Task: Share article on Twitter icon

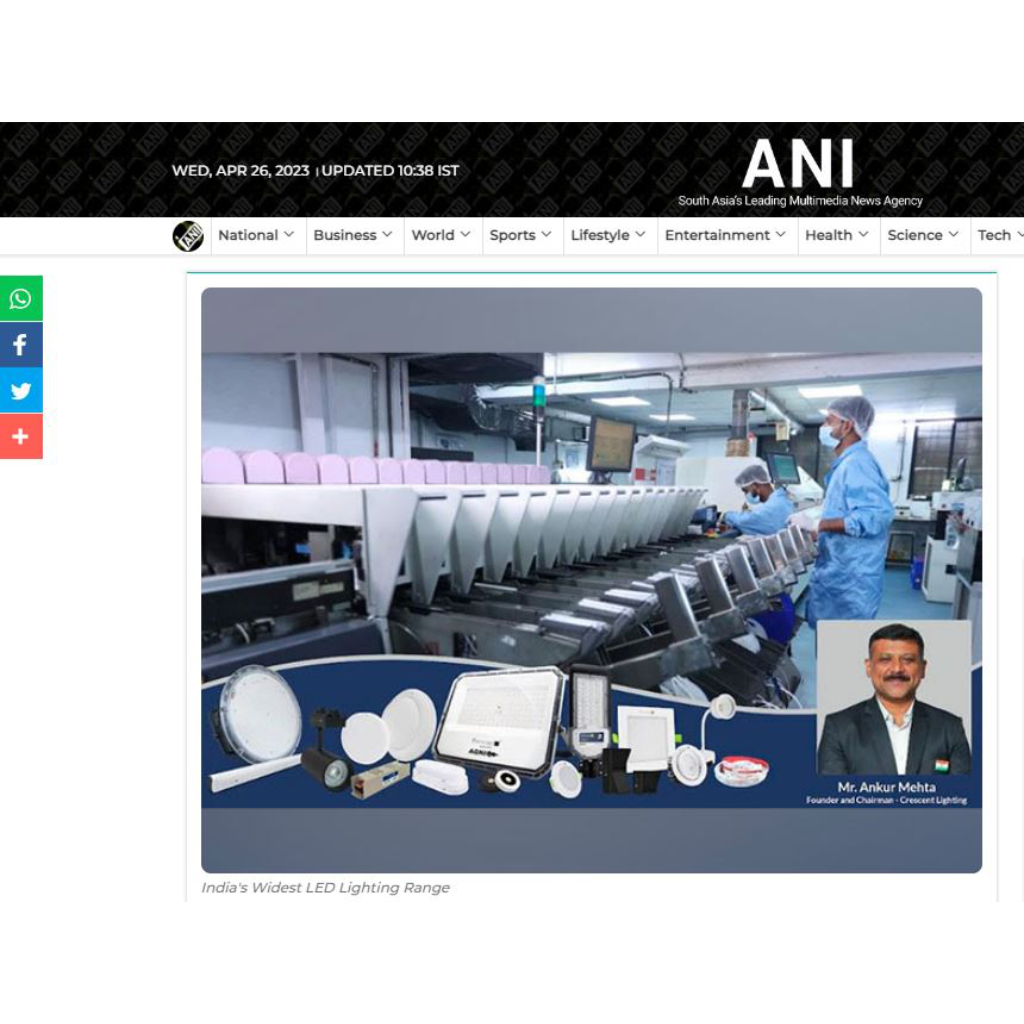Action: click(21, 391)
